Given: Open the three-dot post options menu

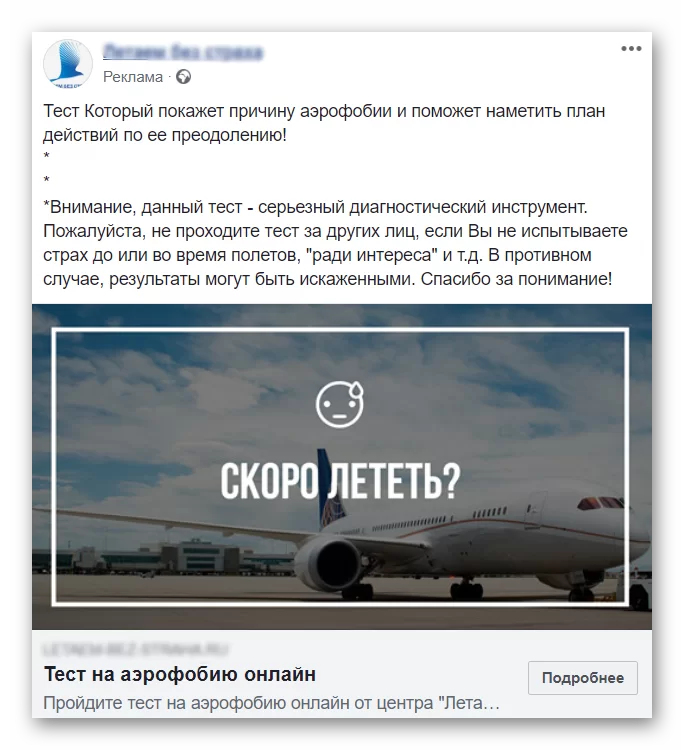Looking at the screenshot, I should click(631, 48).
